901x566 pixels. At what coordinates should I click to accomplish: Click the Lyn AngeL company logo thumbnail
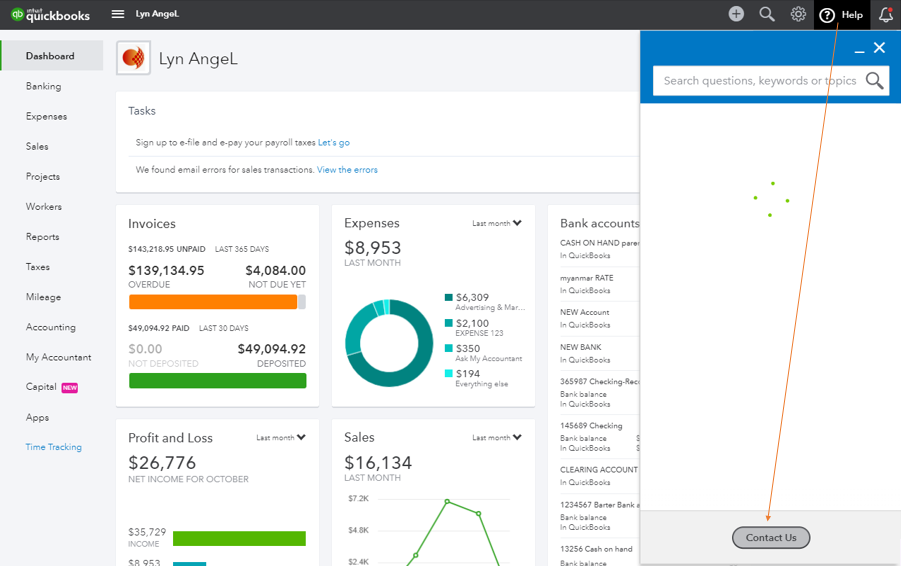[133, 57]
